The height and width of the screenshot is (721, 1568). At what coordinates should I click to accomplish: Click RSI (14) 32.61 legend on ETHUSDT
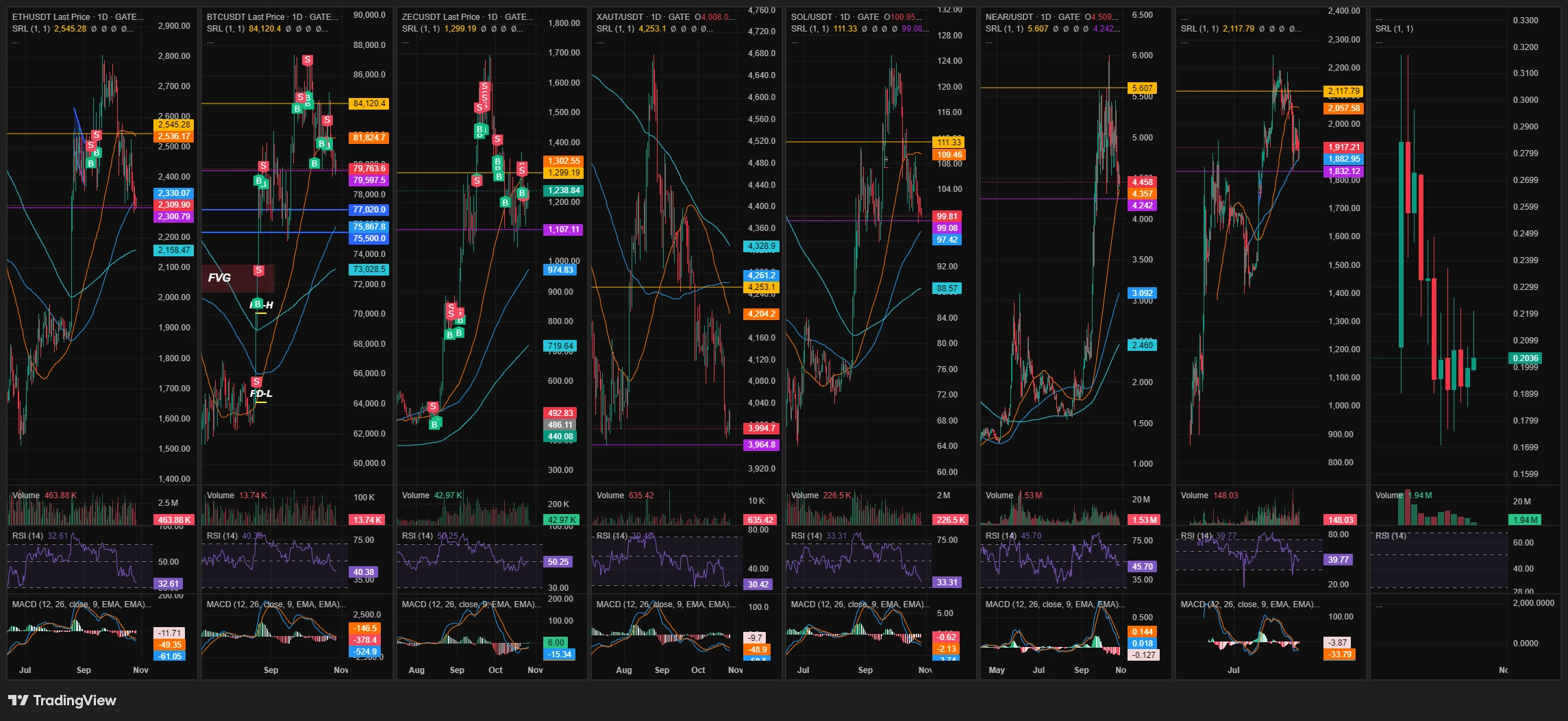click(x=40, y=536)
